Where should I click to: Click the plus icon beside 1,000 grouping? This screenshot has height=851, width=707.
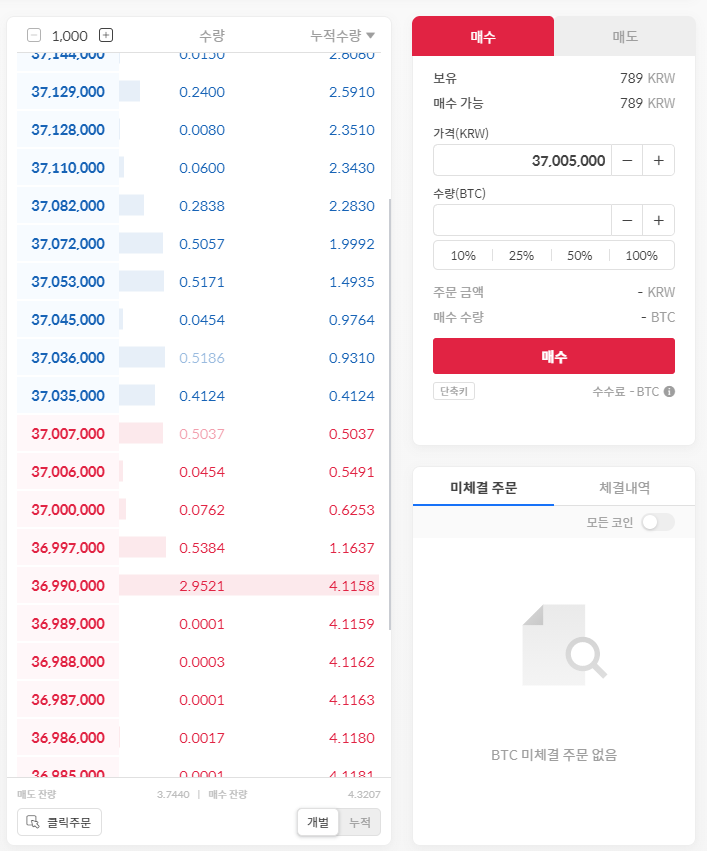coord(107,35)
